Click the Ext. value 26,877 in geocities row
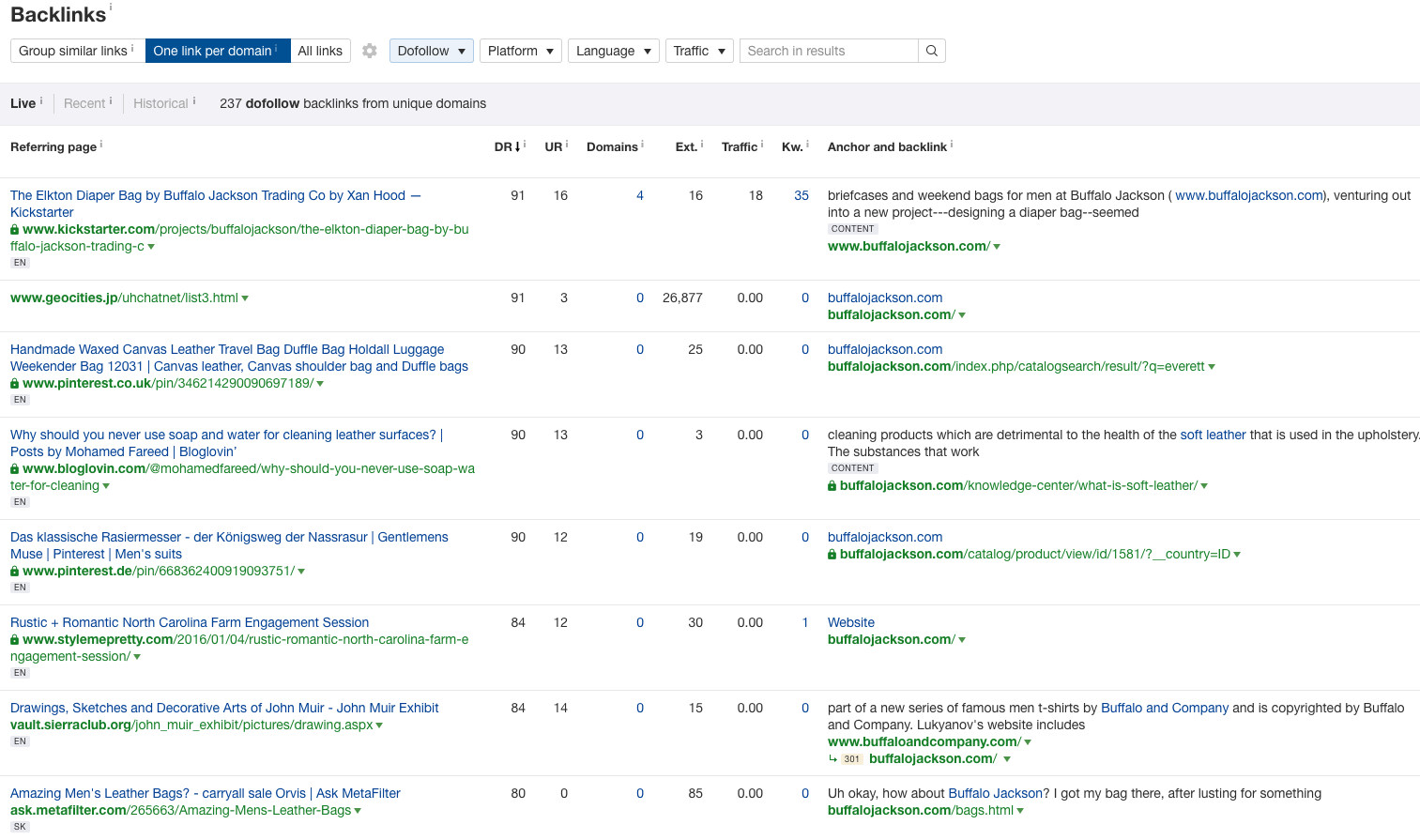1420x840 pixels. (682, 298)
